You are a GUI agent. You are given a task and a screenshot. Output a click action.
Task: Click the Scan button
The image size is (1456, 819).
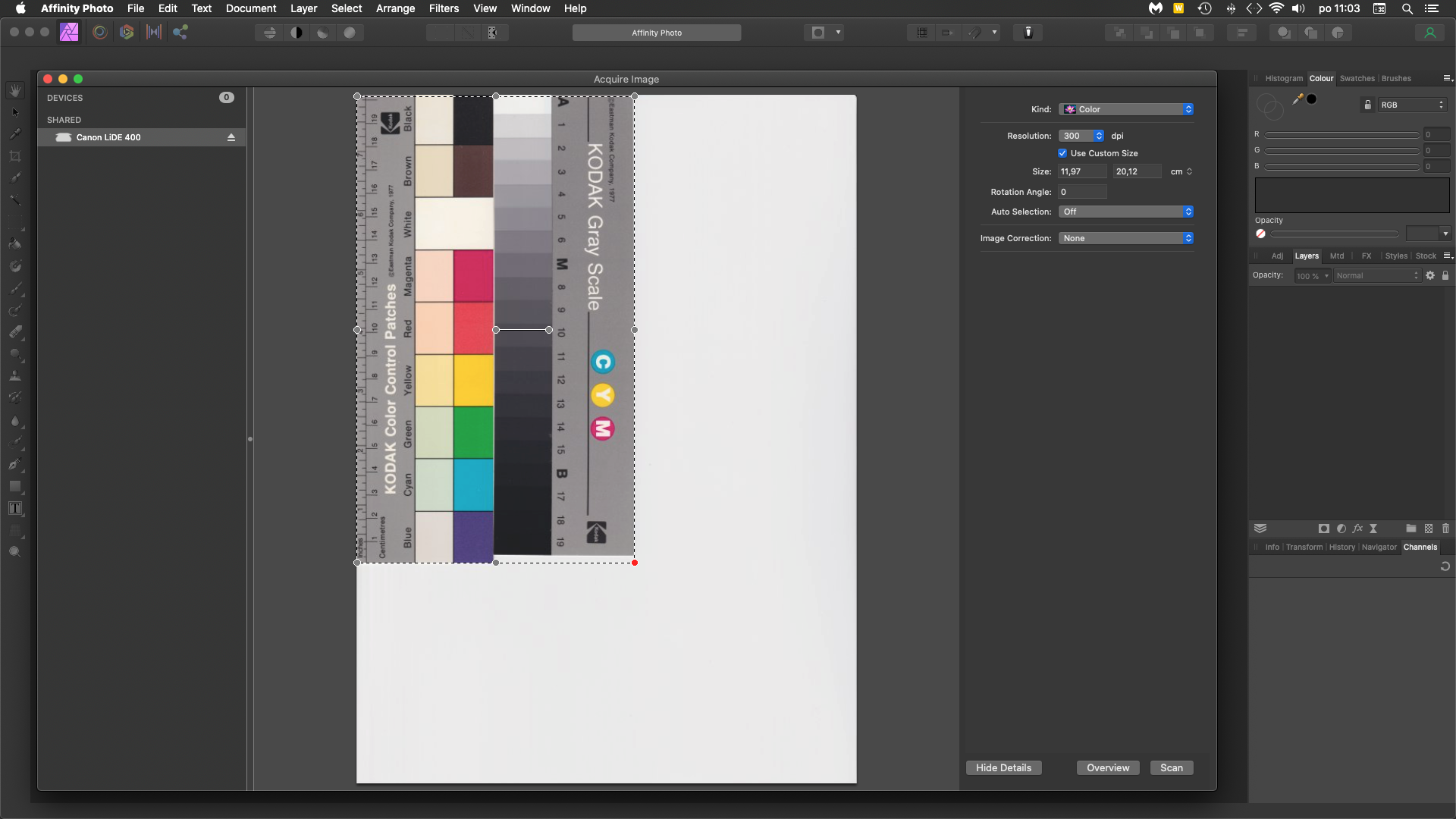click(1172, 767)
